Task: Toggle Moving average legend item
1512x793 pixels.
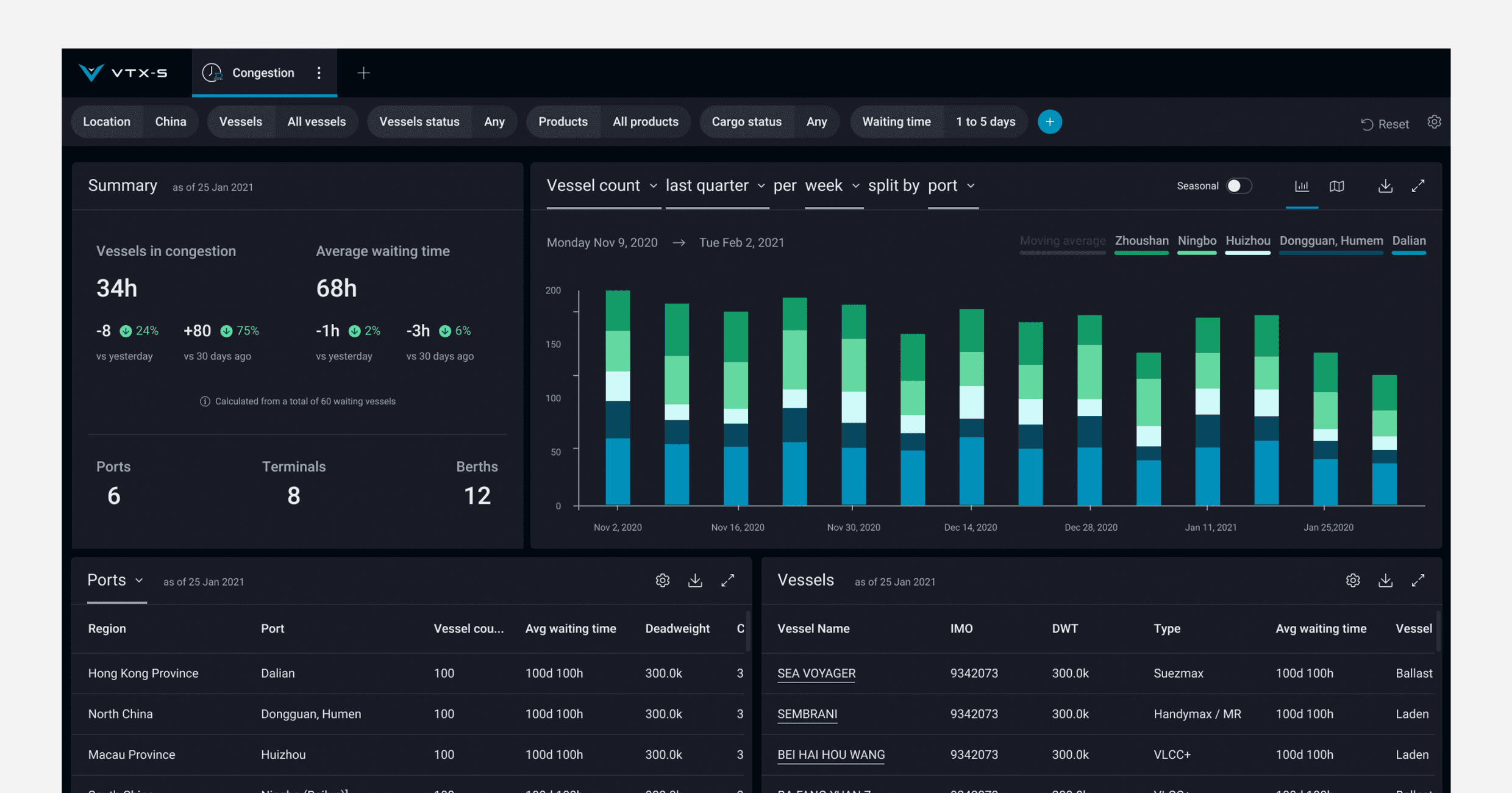Action: pos(1062,241)
